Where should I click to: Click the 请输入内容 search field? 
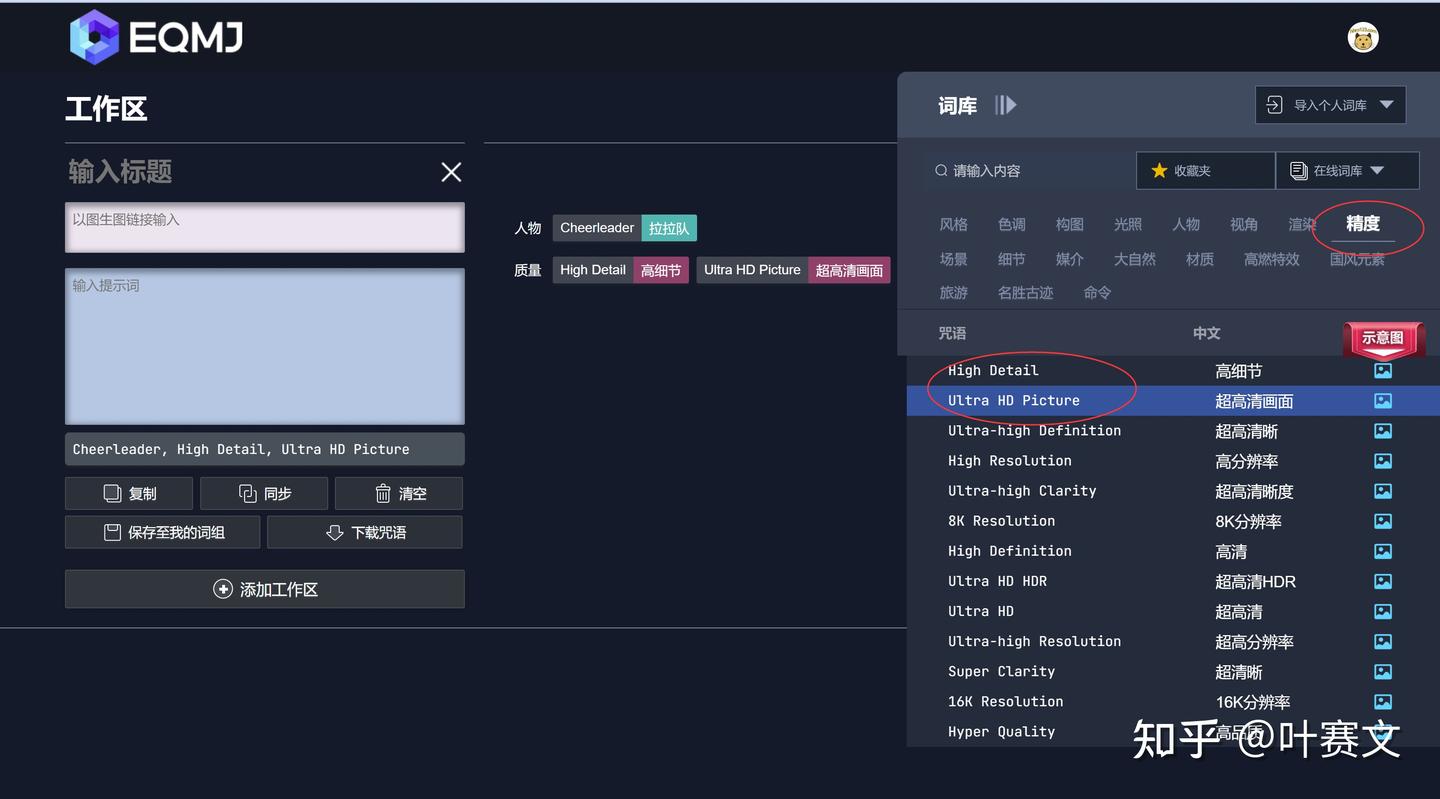coord(1028,171)
